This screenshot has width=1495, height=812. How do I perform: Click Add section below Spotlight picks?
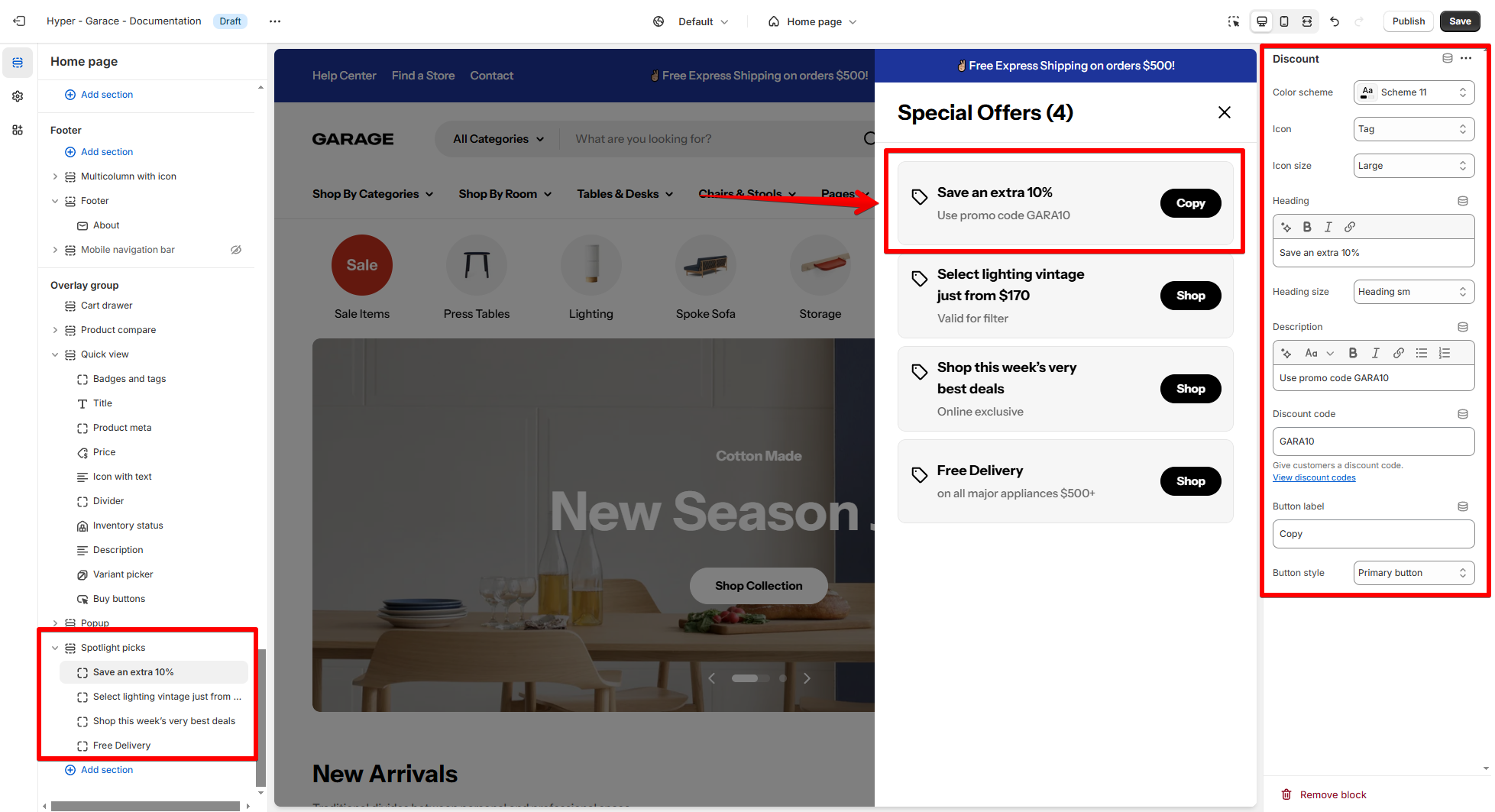point(99,770)
